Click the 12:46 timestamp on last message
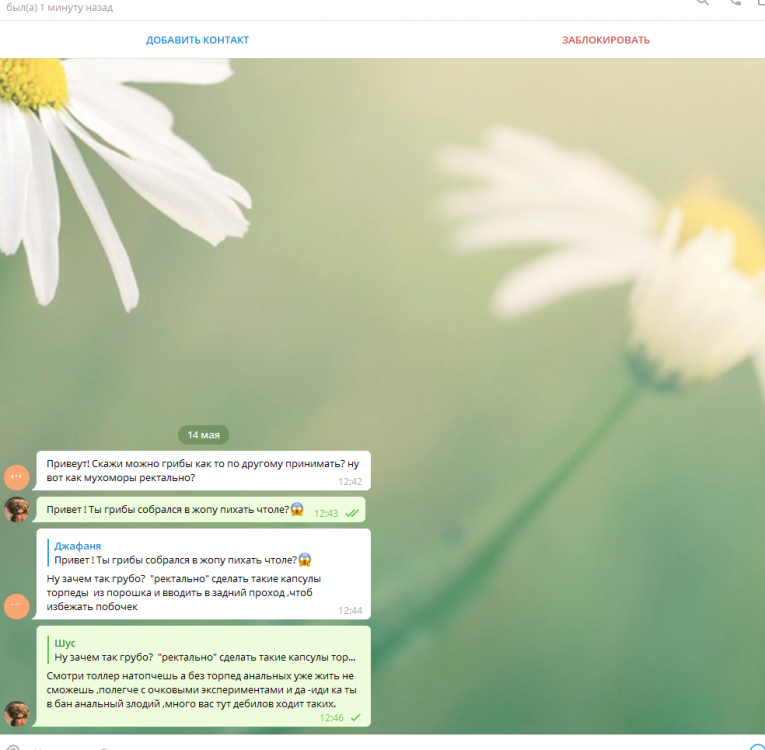 tap(332, 718)
